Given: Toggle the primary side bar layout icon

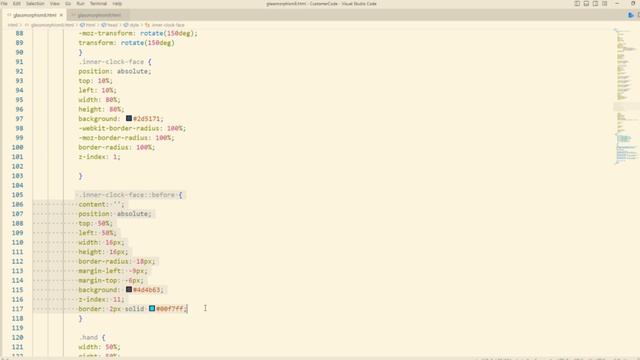Looking at the screenshot, I should [577, 4].
